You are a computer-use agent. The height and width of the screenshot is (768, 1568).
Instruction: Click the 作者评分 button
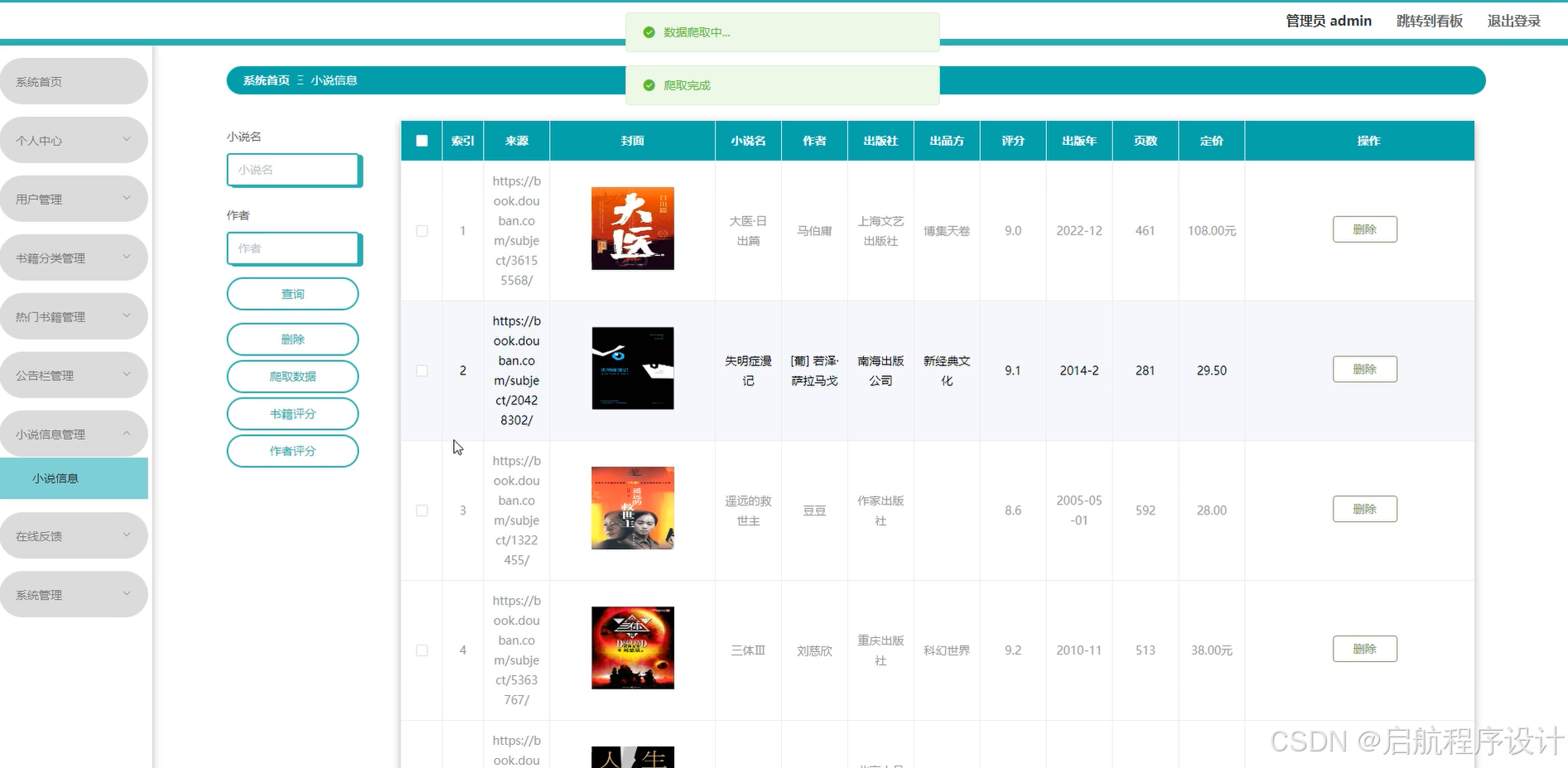tap(292, 451)
